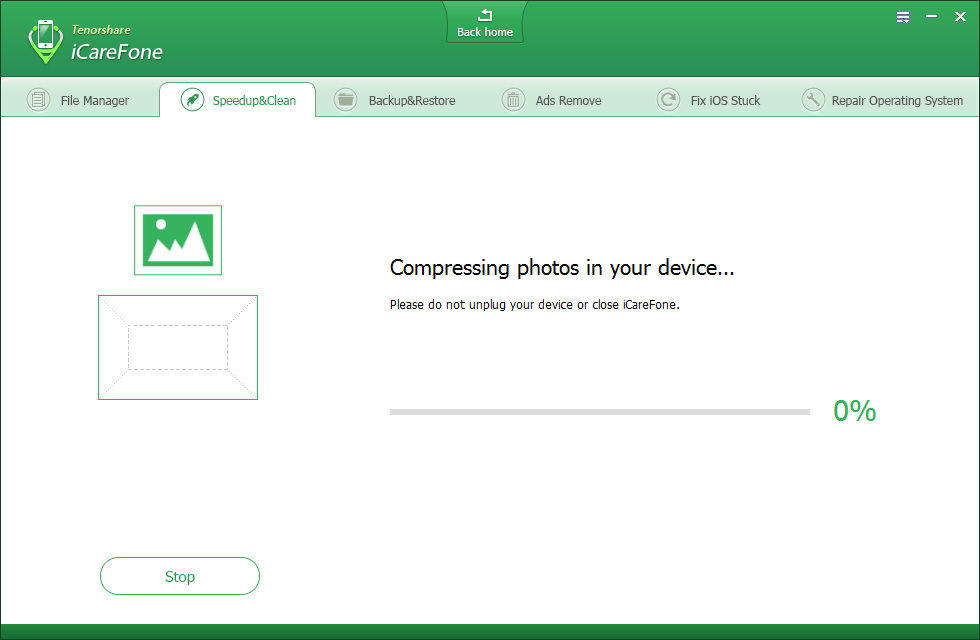Open the File Manager tab
This screenshot has width=980, height=640.
click(80, 100)
